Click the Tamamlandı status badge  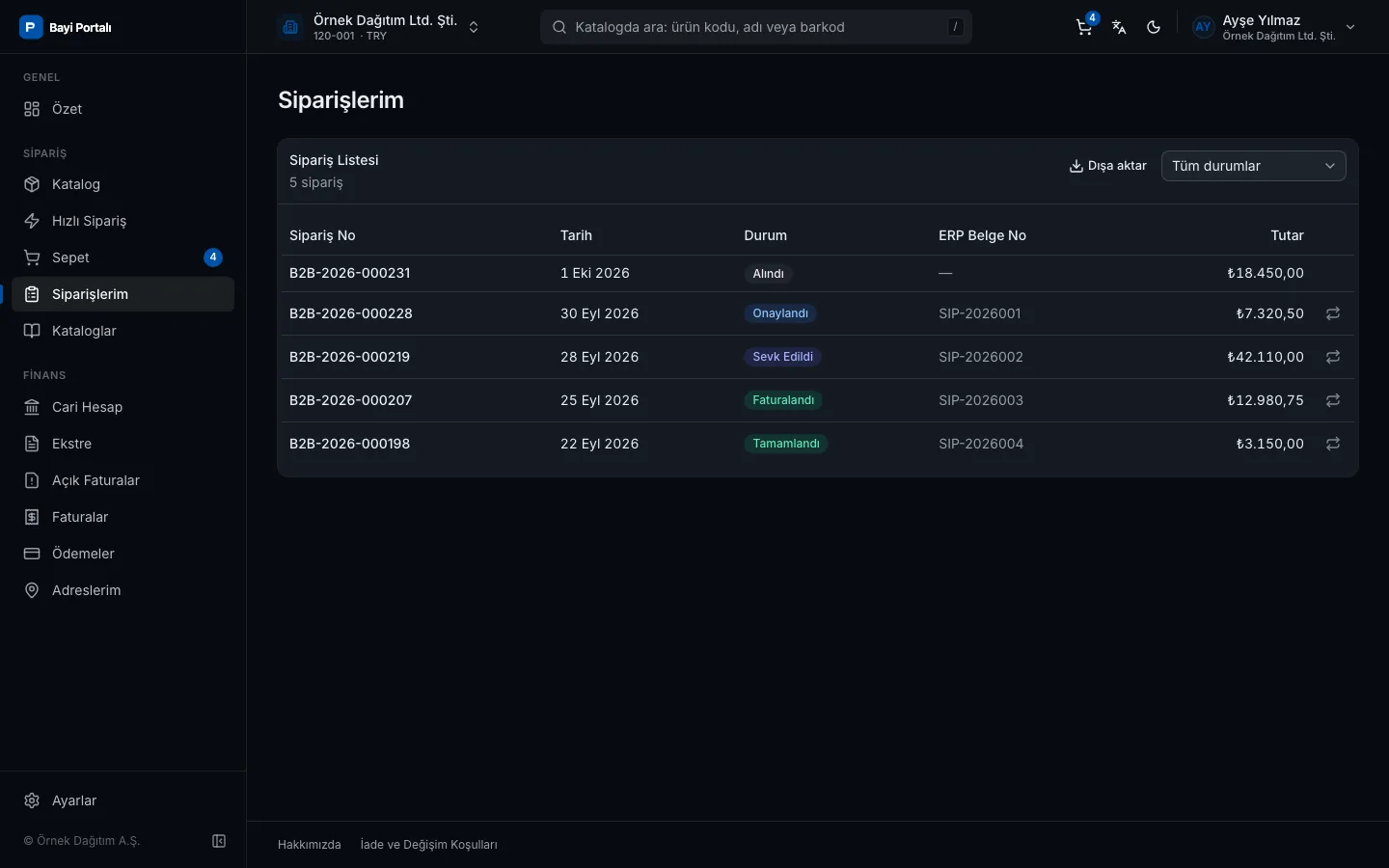coord(786,444)
